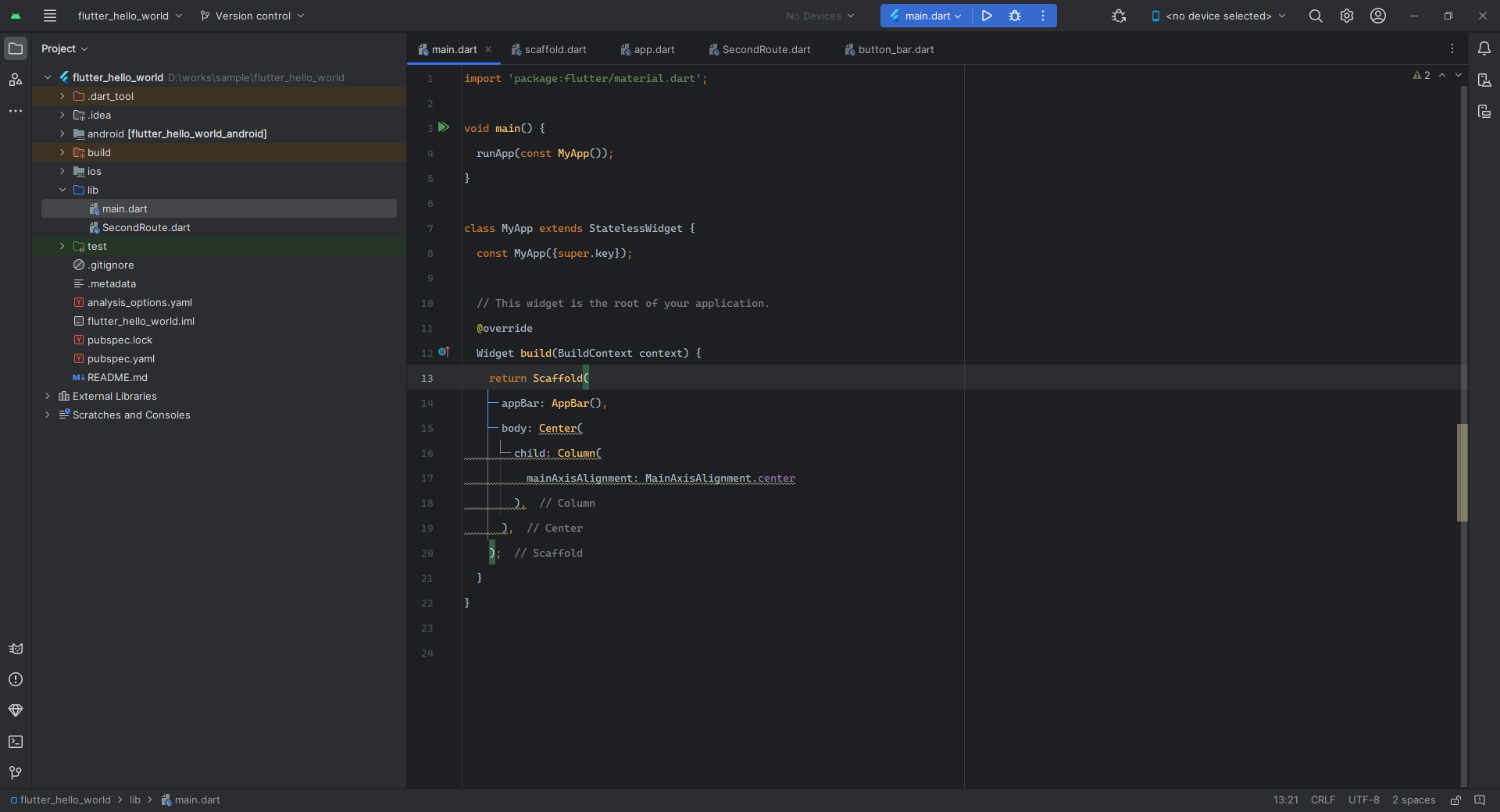Debug main.dart with the bug icon
This screenshot has height=812, width=1500.
coord(1015,16)
